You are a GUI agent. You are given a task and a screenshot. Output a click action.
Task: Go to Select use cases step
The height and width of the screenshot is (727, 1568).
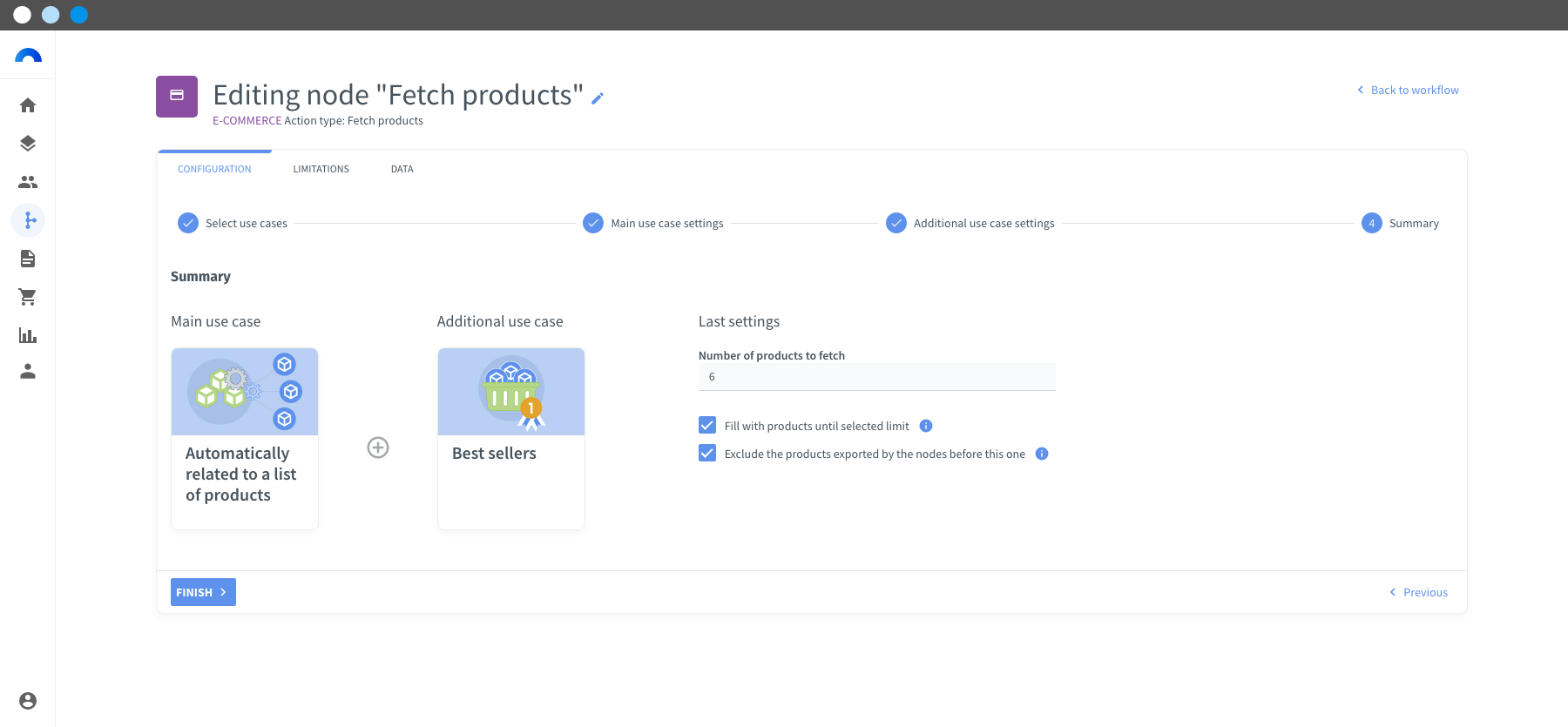233,224
